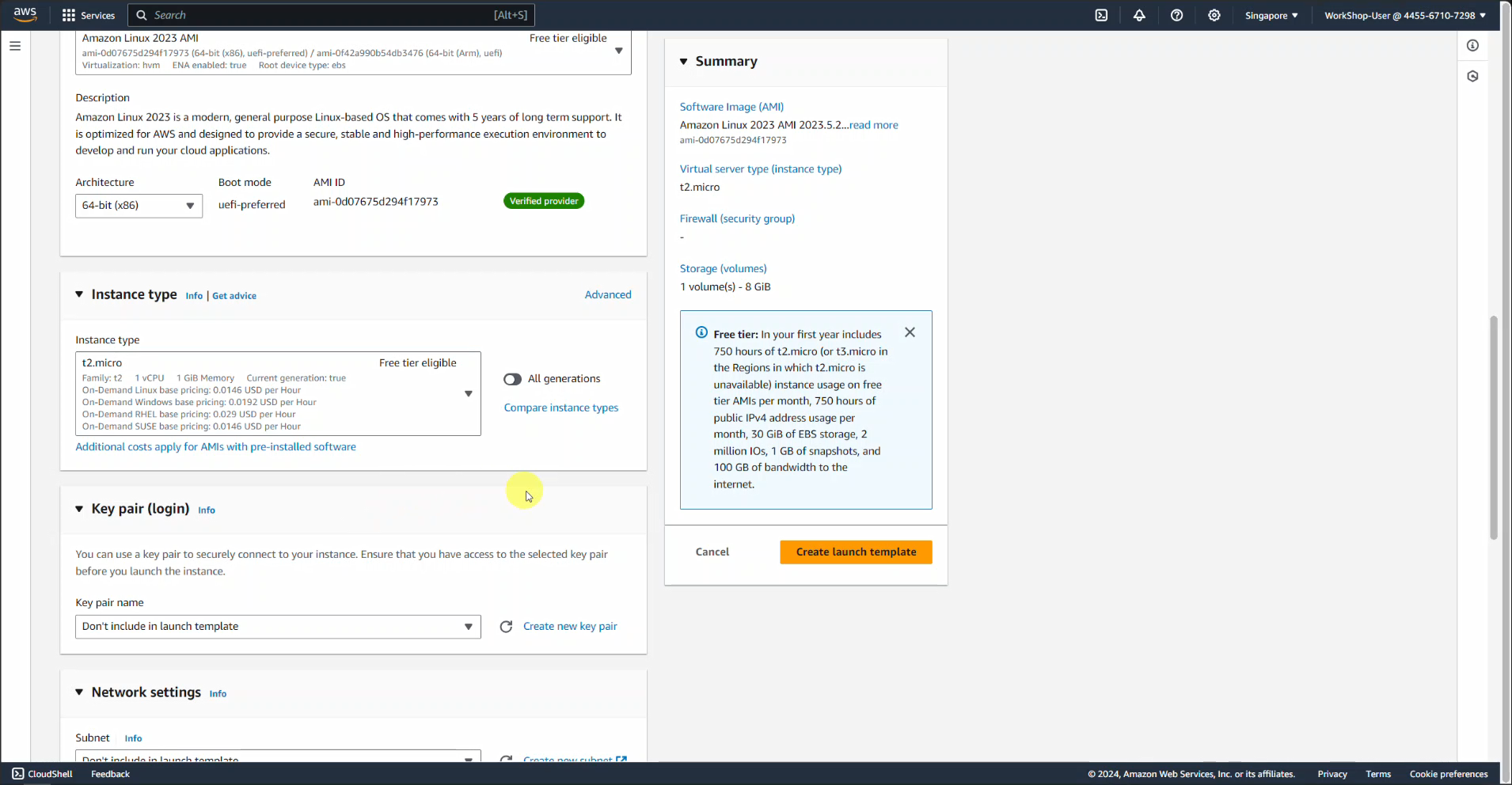This screenshot has width=1512, height=785.
Task: Open Terms link in footer
Action: pos(1378,774)
